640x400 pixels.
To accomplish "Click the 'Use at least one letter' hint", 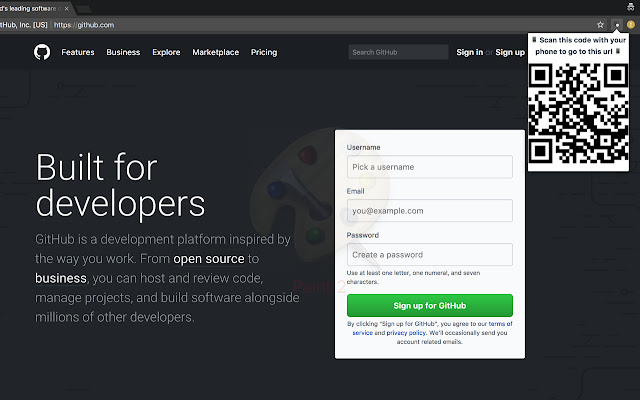I will (x=413, y=277).
